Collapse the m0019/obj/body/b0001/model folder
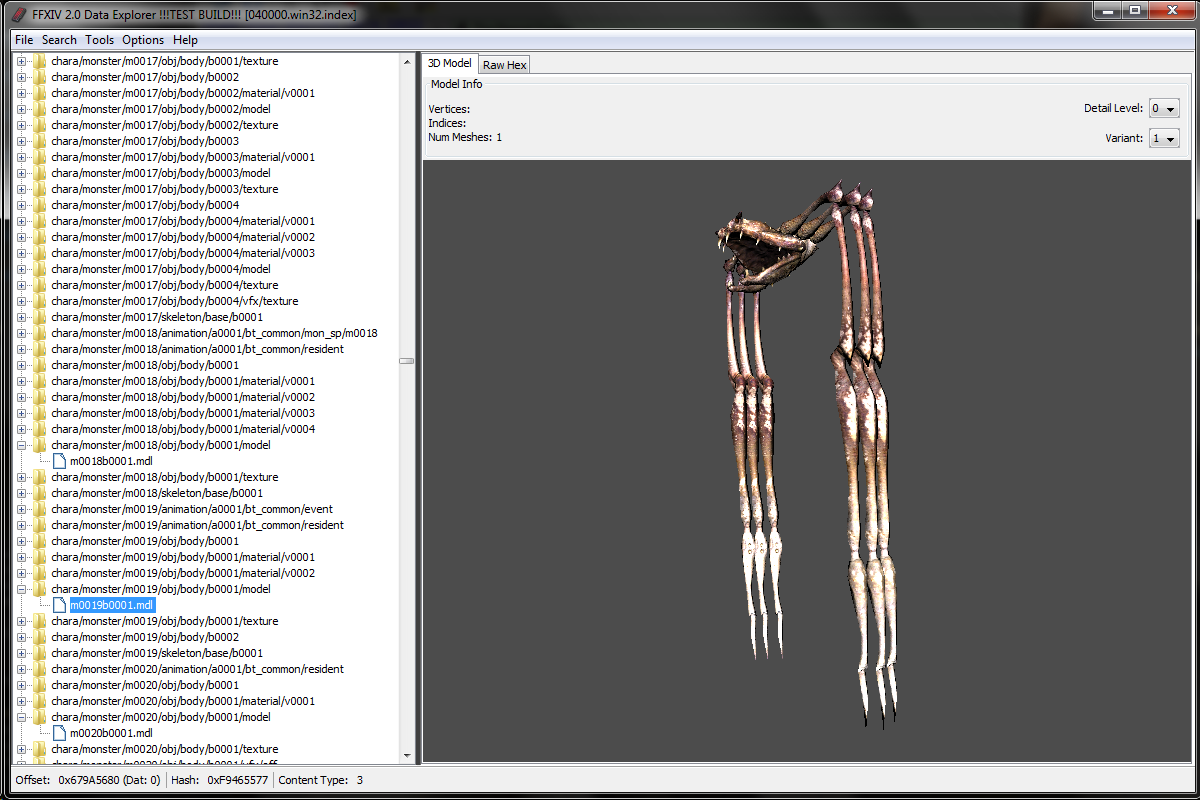Screen dimensions: 1200x800 (x=22, y=589)
